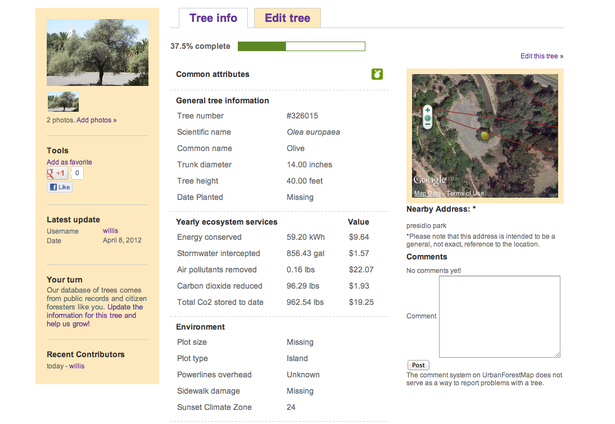Click the +1 counter showing 0
Viewport: 615px width, 424px height.
click(77, 173)
